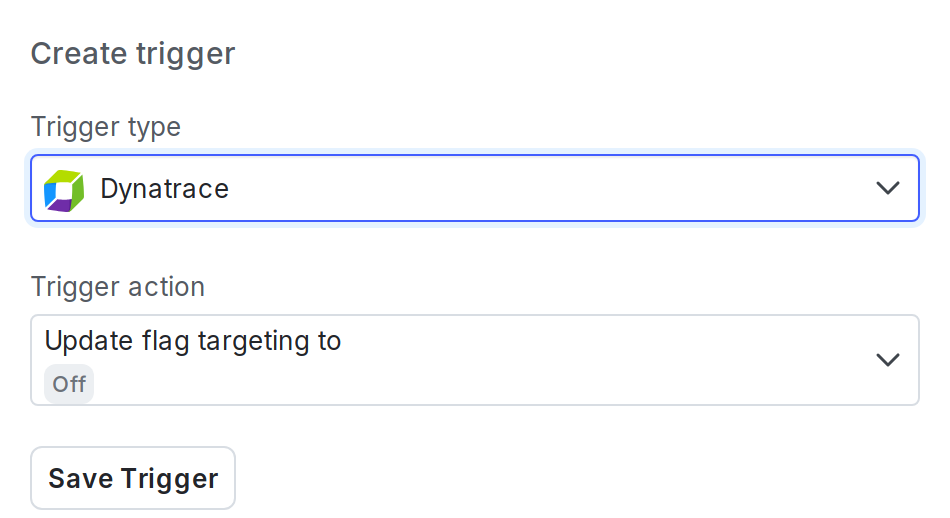
Task: Click the gray Off status pill
Action: [69, 384]
